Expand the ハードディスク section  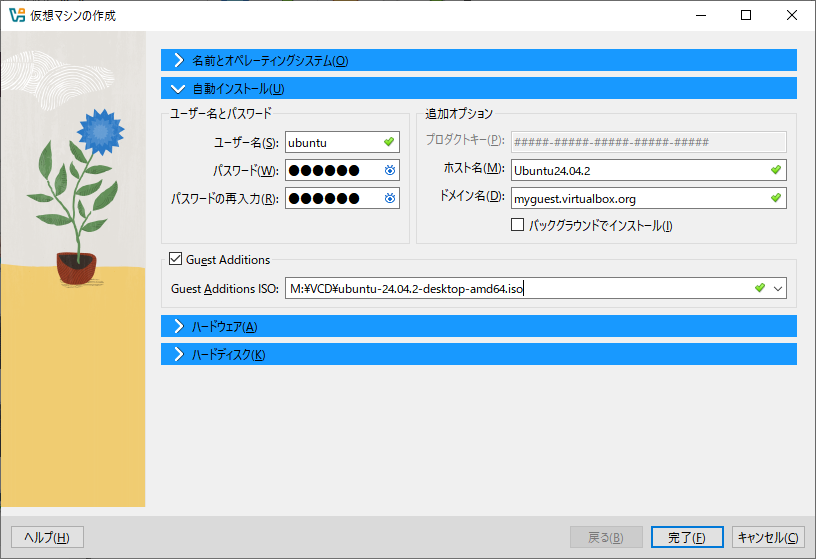479,354
